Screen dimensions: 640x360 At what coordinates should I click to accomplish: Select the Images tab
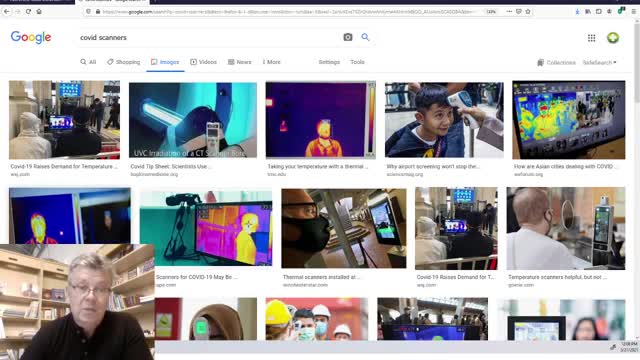click(165, 62)
